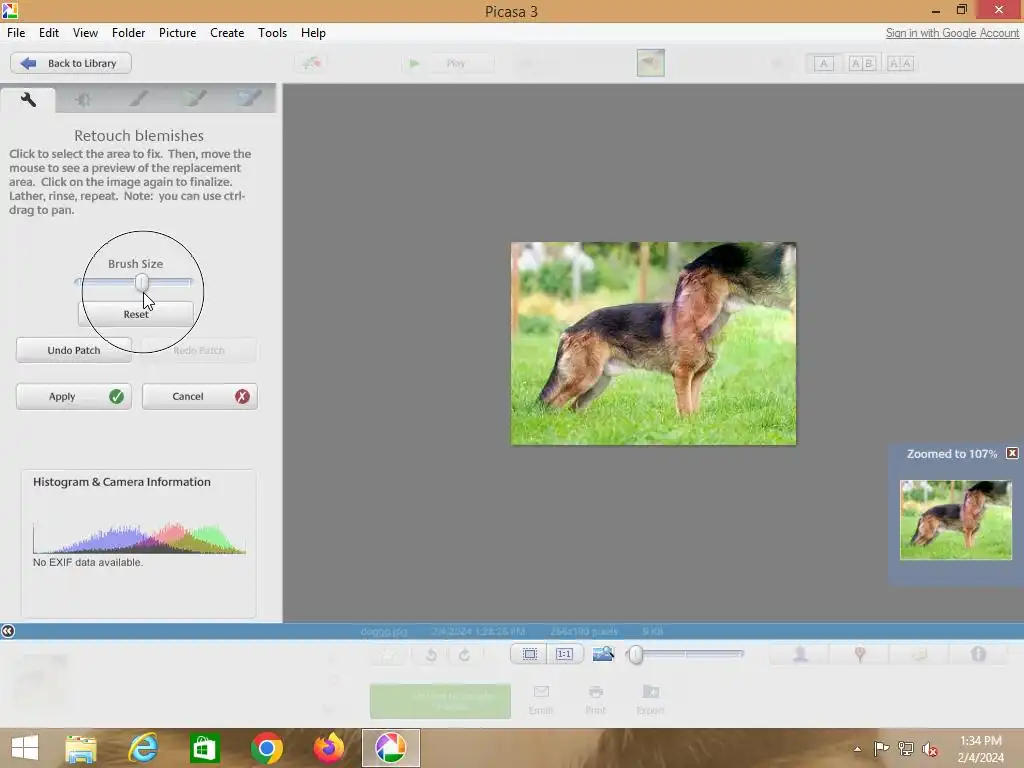Viewport: 1024px width, 768px height.
Task: Rotate photo counter-clockwise
Action: pyautogui.click(x=431, y=654)
